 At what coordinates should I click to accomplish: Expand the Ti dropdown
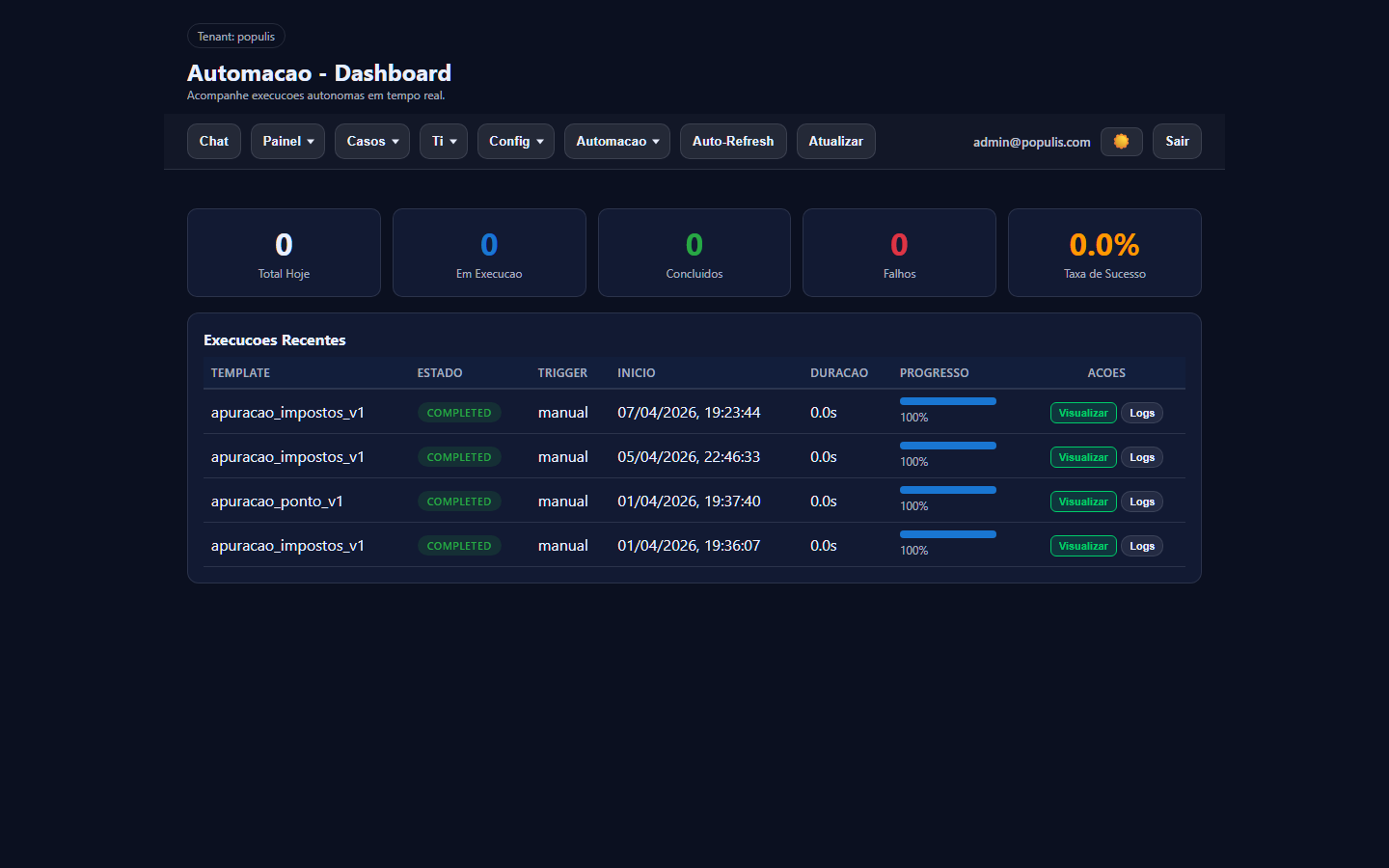(443, 142)
